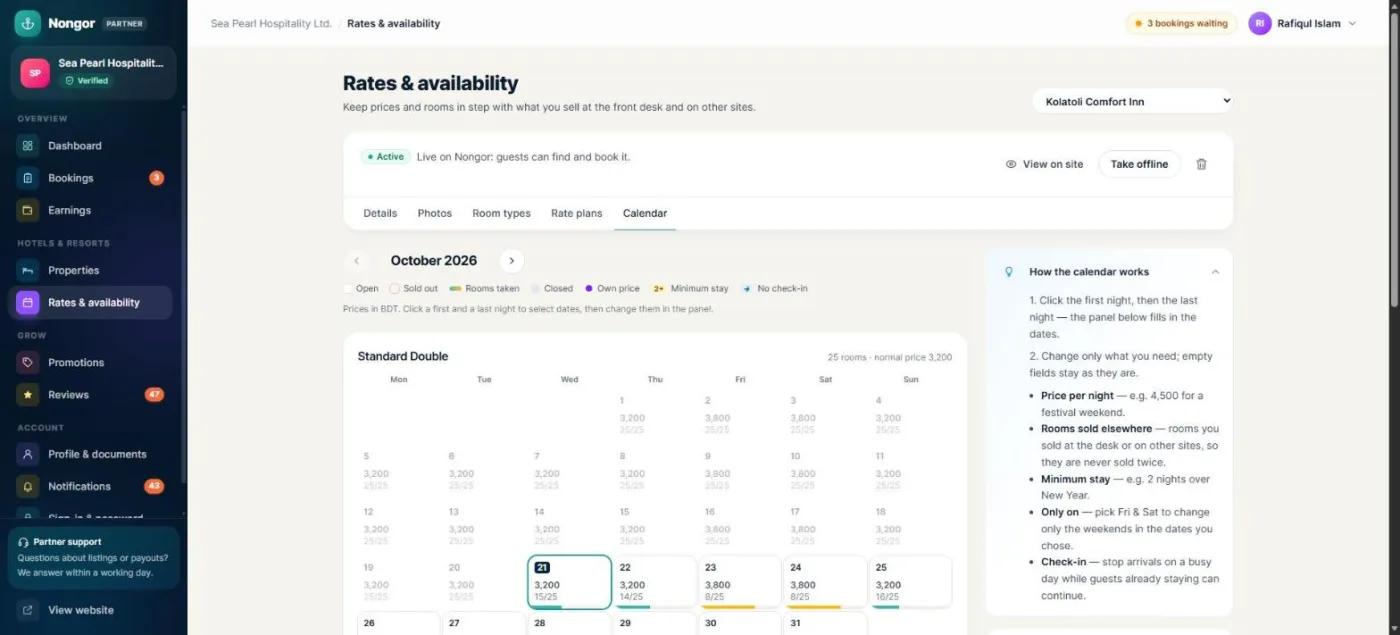Select October 26 in the calendar
1400x635 pixels.
(399, 623)
